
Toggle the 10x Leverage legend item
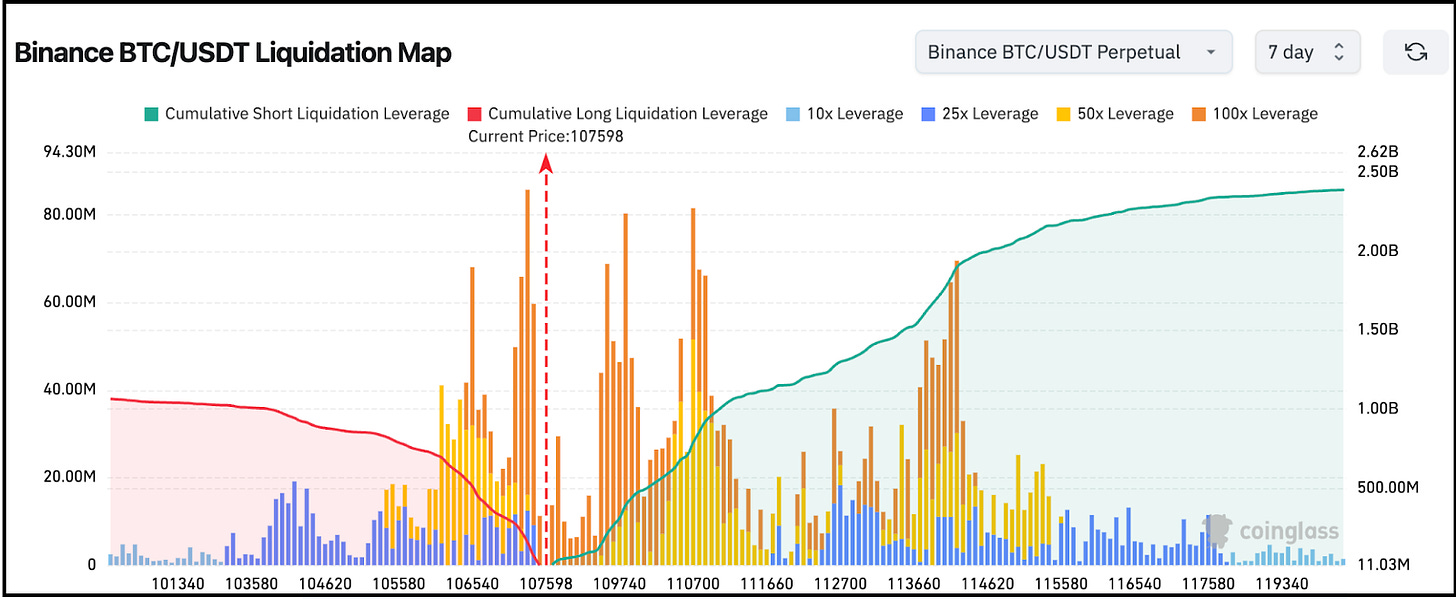pos(844,114)
